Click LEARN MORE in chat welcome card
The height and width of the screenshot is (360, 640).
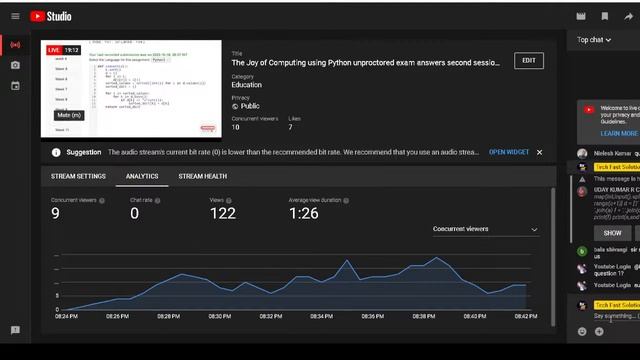(x=619, y=133)
